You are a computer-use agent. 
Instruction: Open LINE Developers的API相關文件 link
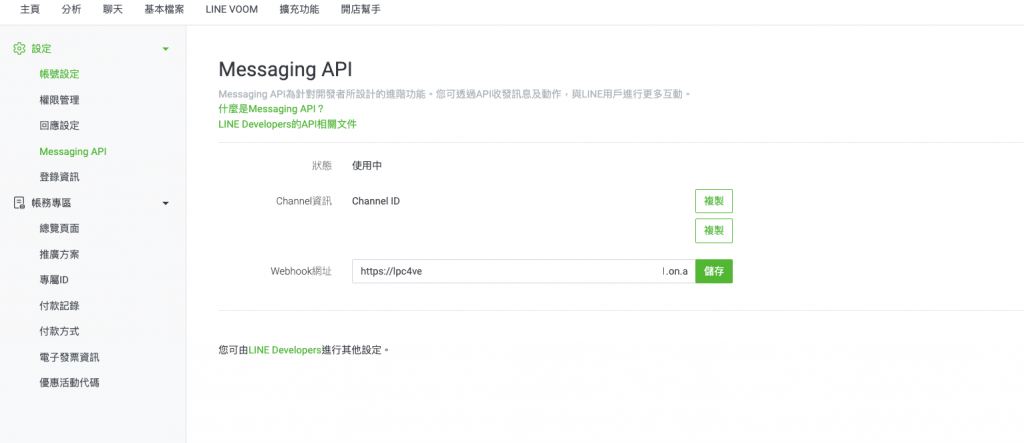coord(287,123)
